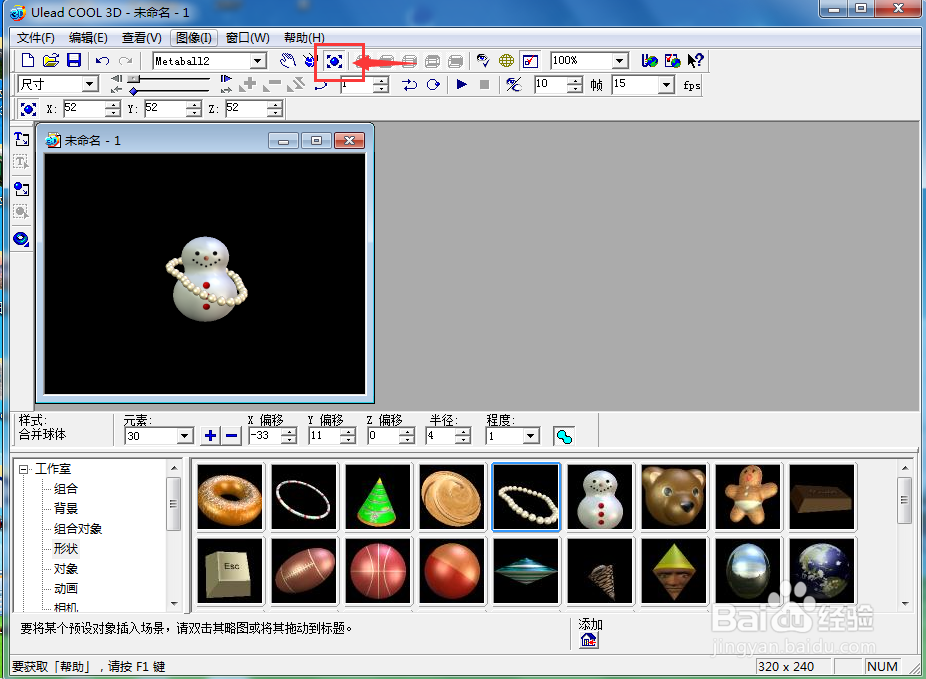Open the 尺寸 property dropdown
Viewport: 926px width, 679px height.
[x=90, y=84]
